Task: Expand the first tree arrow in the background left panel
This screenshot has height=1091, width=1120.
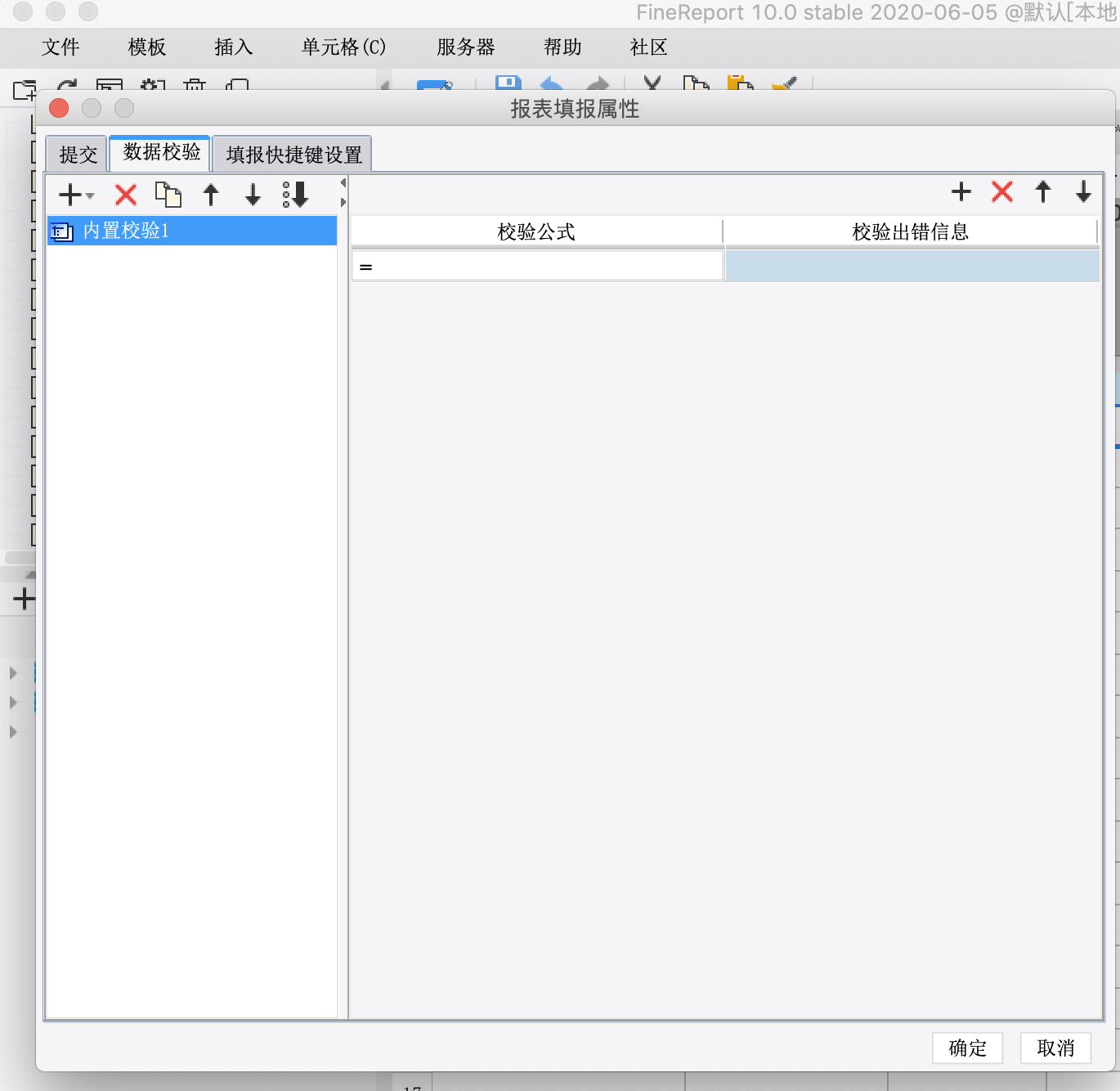Action: tap(13, 673)
